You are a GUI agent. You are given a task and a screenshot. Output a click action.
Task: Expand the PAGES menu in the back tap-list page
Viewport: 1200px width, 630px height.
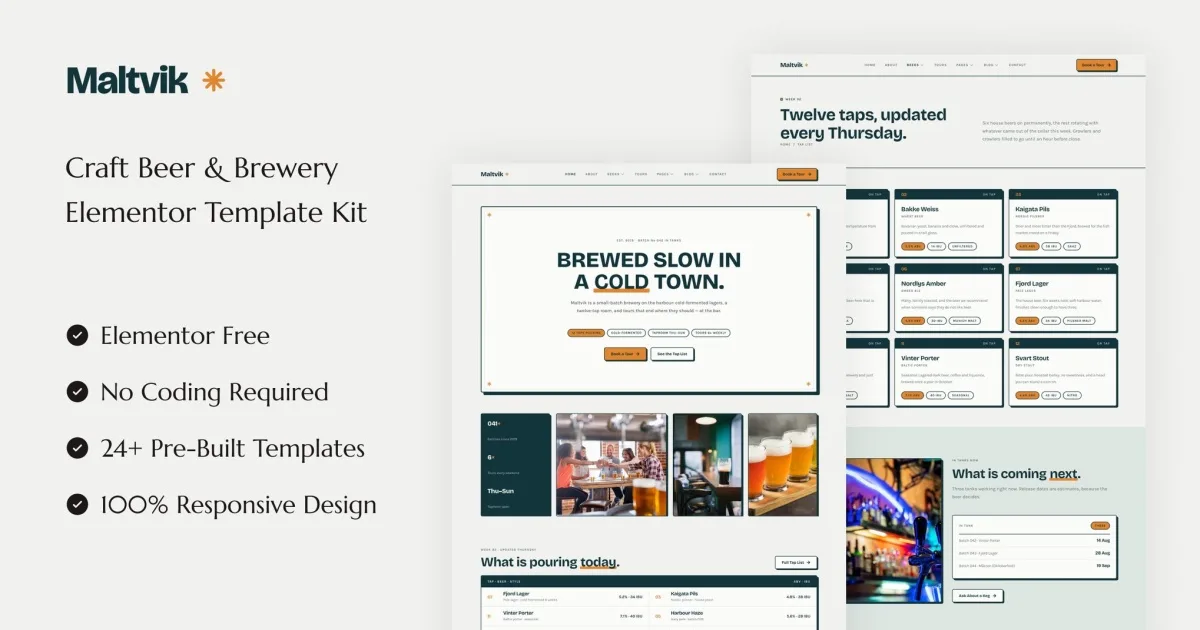[964, 65]
